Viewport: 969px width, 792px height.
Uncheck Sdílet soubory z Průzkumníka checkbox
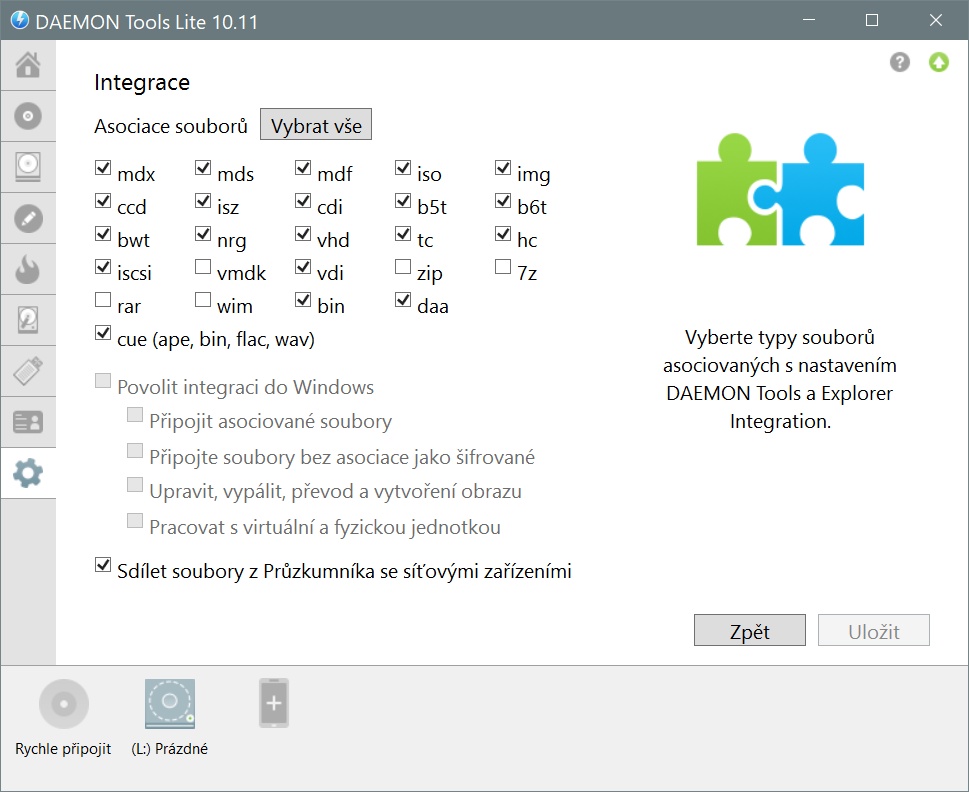point(103,565)
